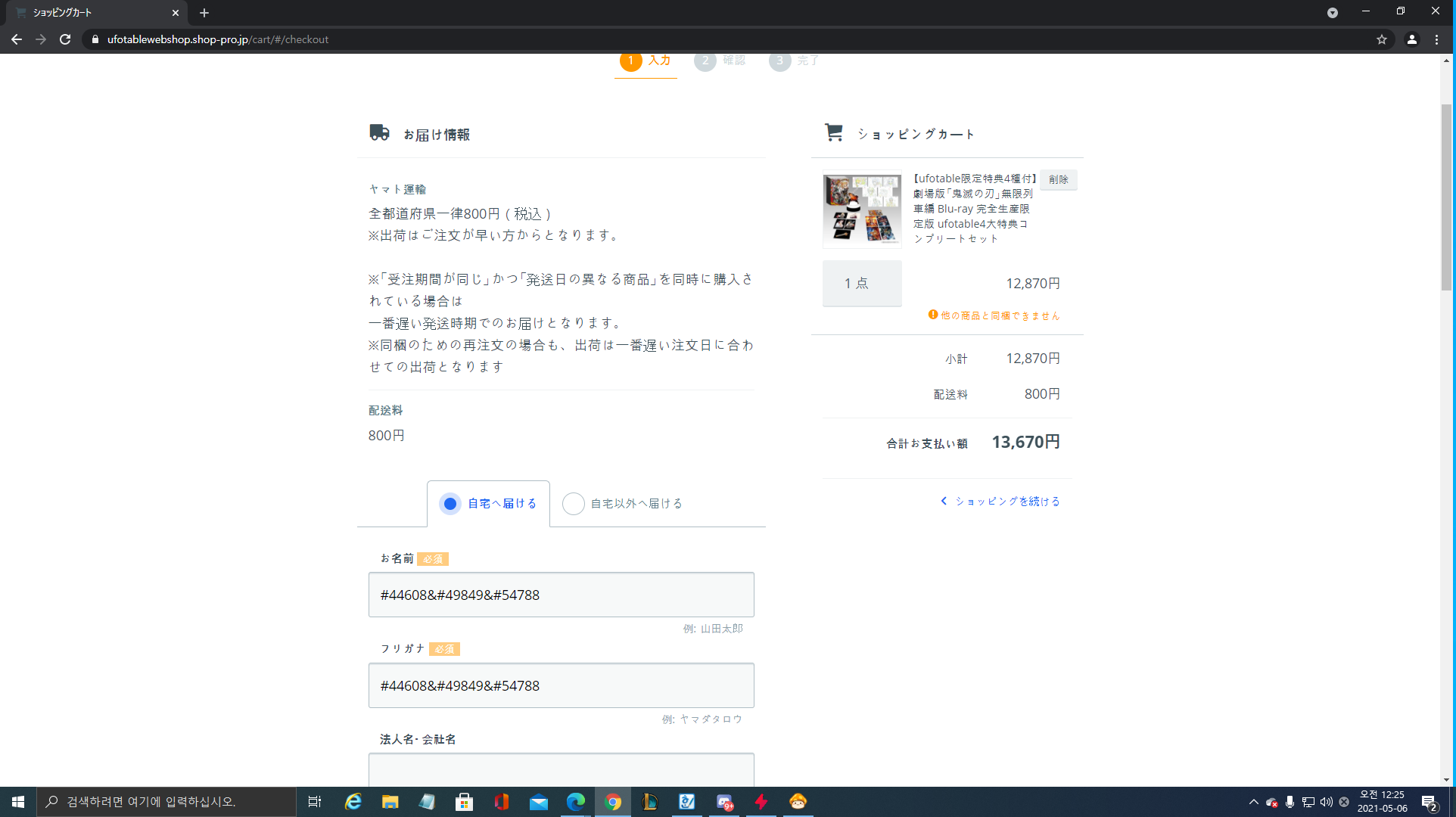Click ショッピングを続ける link
Screen dimensions: 1456x817
coord(1000,502)
